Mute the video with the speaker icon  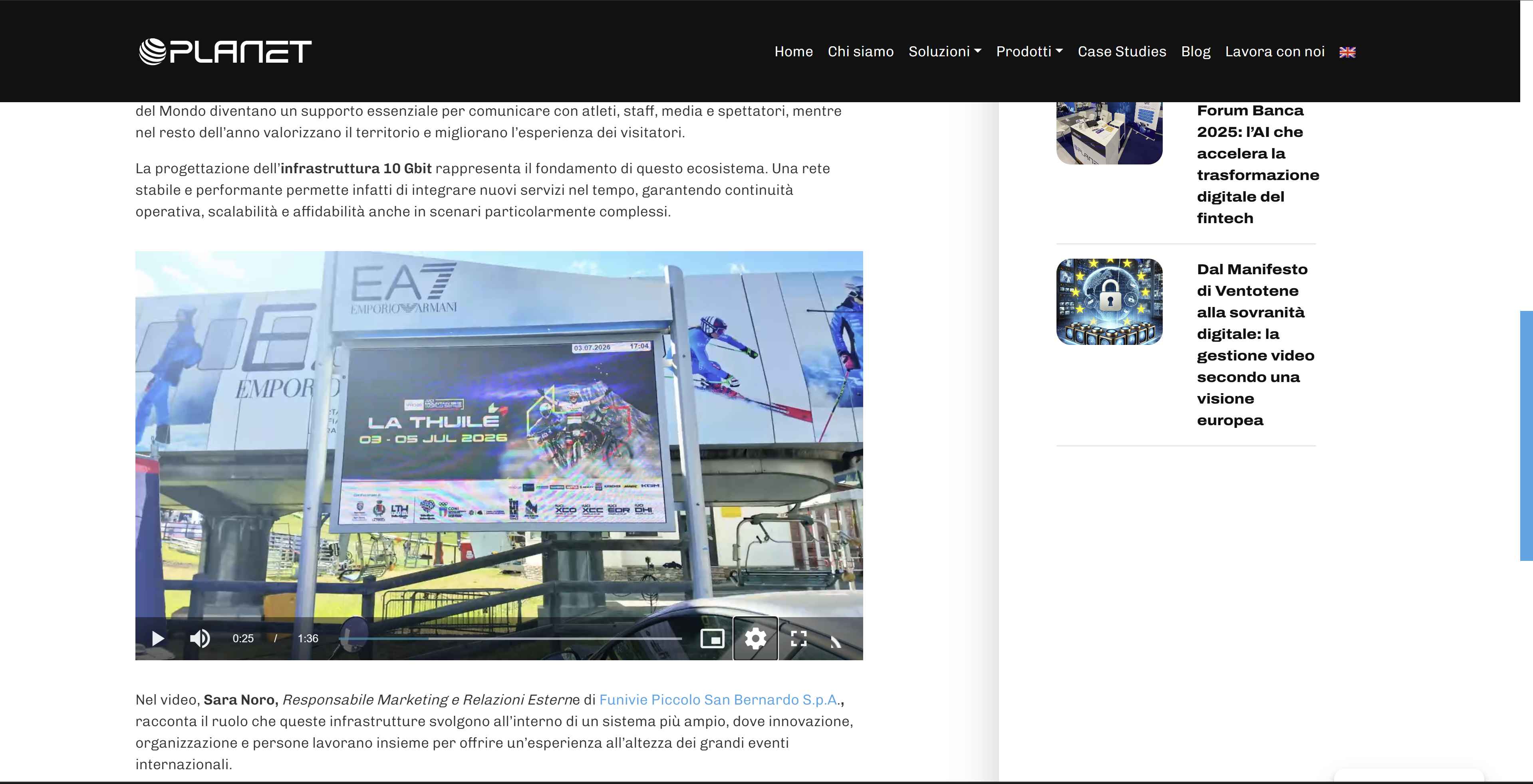coord(200,638)
